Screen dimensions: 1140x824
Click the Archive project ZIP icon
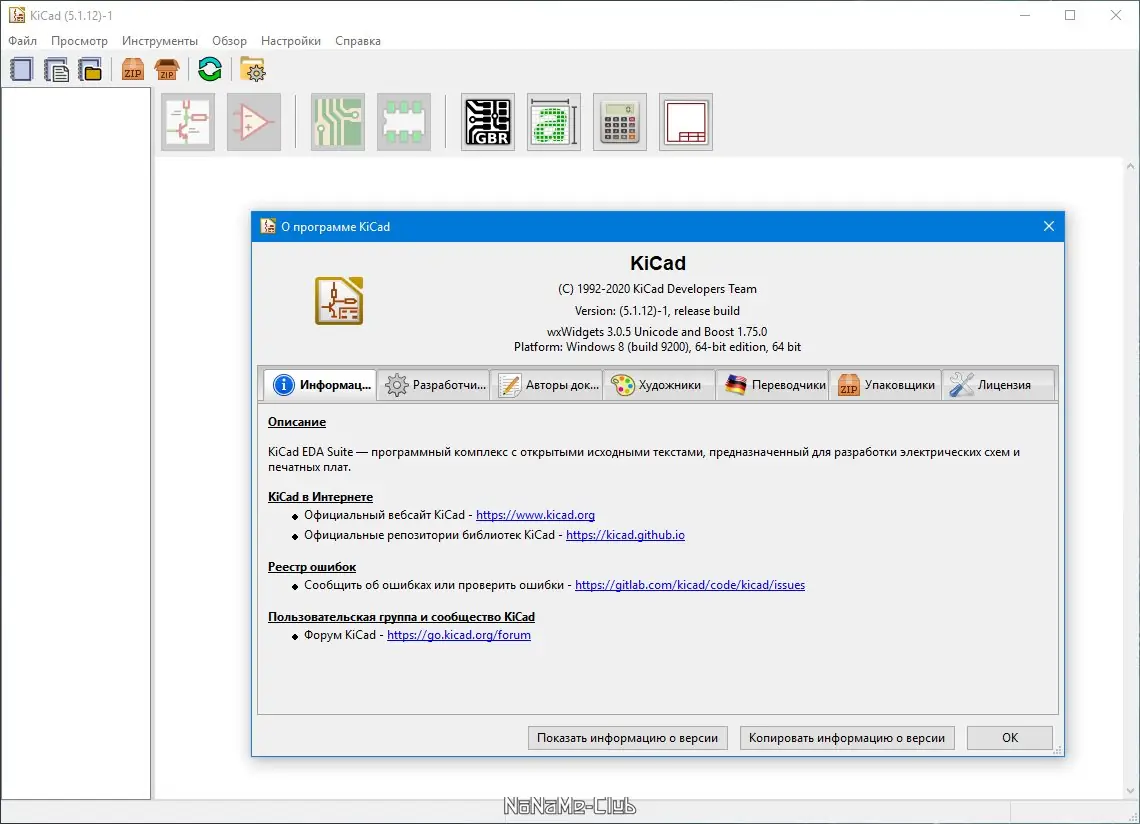(132, 70)
